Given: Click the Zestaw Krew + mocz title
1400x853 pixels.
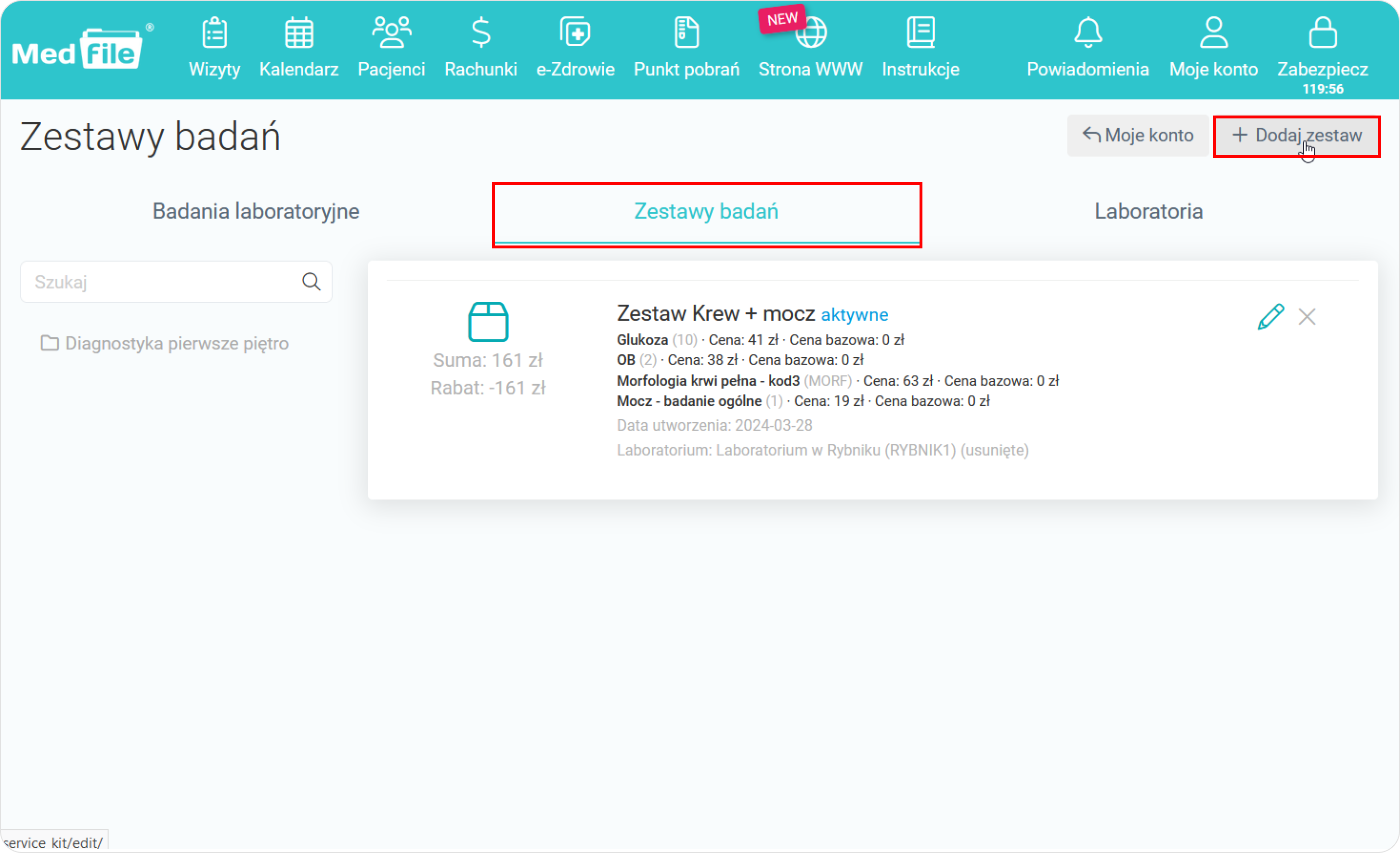Looking at the screenshot, I should (715, 313).
